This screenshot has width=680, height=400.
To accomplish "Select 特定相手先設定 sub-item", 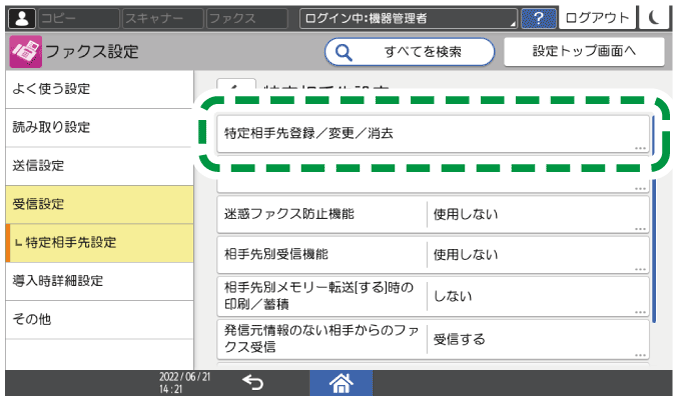I will click(x=99, y=243).
